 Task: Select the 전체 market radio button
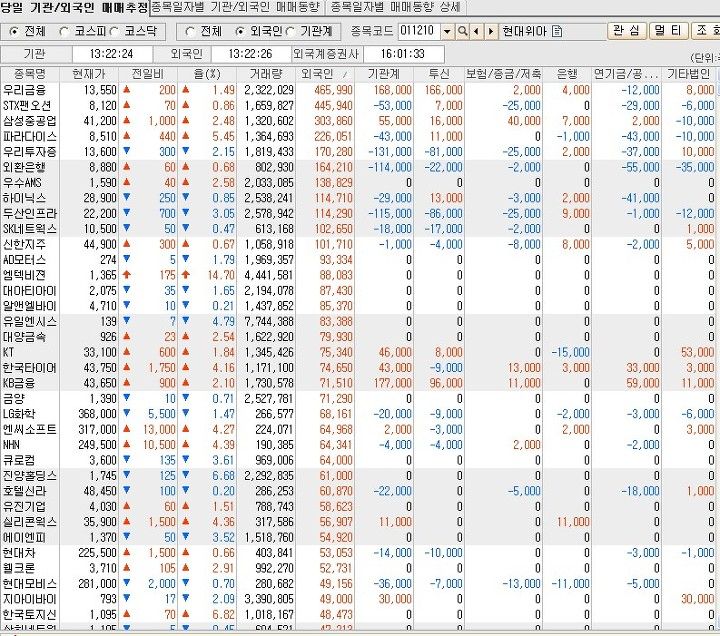pos(14,31)
